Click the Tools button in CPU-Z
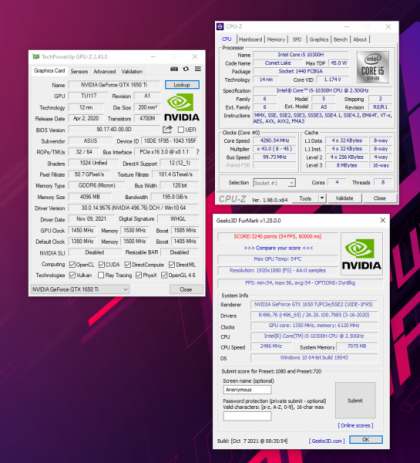Image resolution: width=420 pixels, height=463 pixels. coord(305,198)
